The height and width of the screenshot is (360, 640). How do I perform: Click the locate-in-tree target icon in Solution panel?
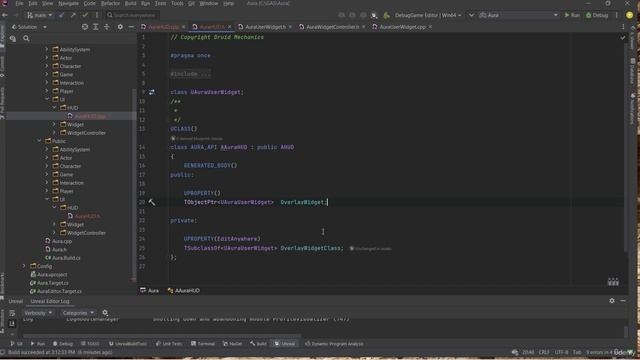(84, 27)
